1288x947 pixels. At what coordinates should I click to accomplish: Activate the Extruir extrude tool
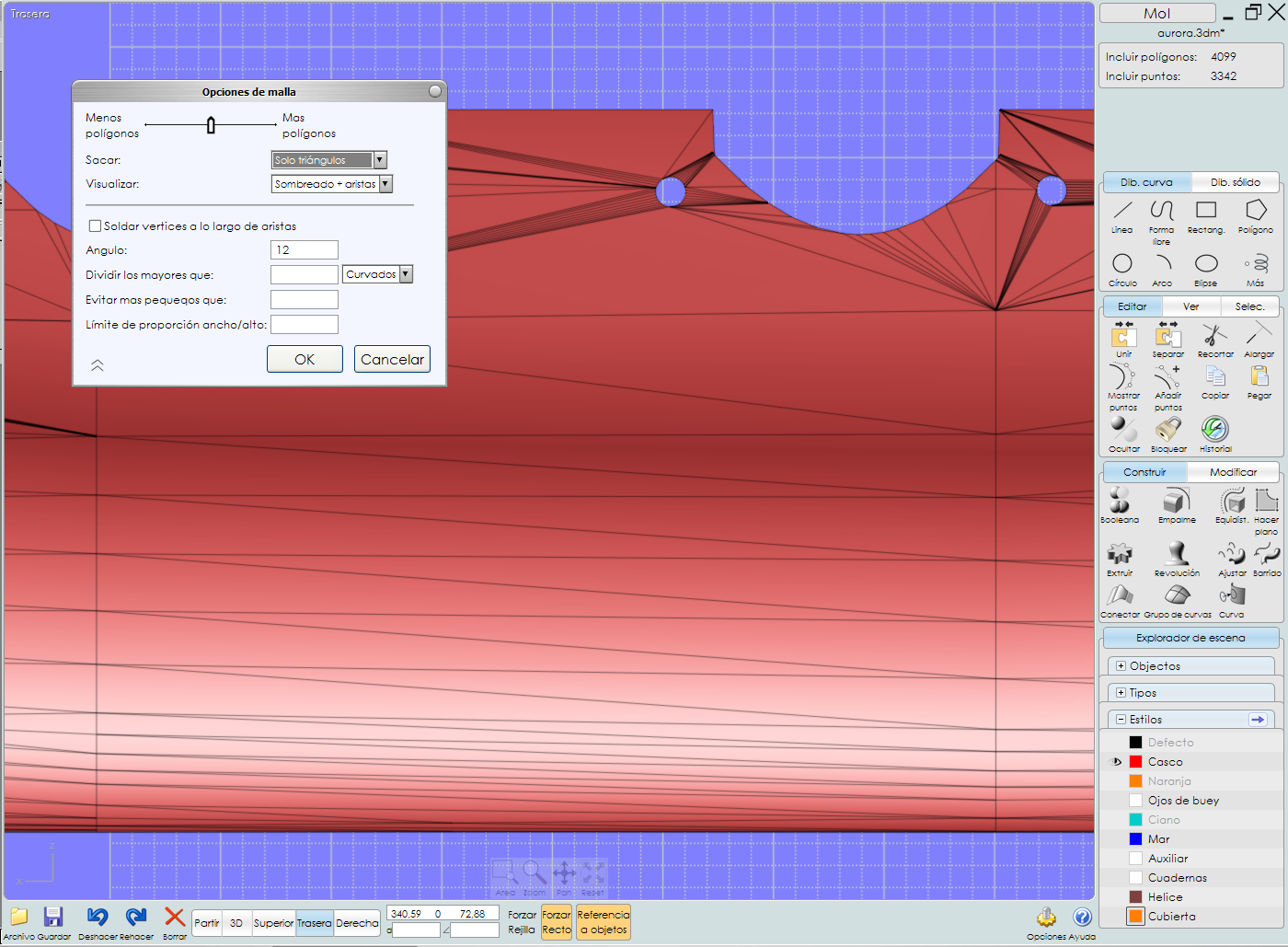[x=1120, y=559]
